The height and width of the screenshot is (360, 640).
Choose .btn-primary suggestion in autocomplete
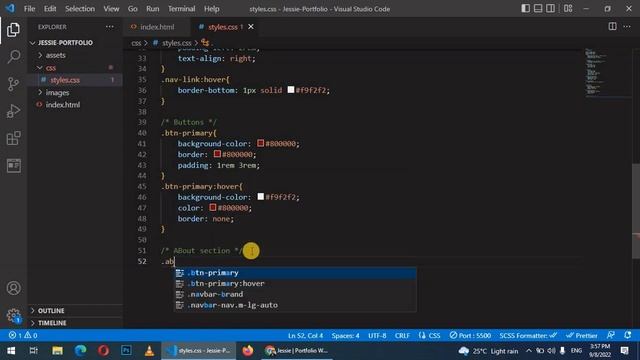point(295,273)
